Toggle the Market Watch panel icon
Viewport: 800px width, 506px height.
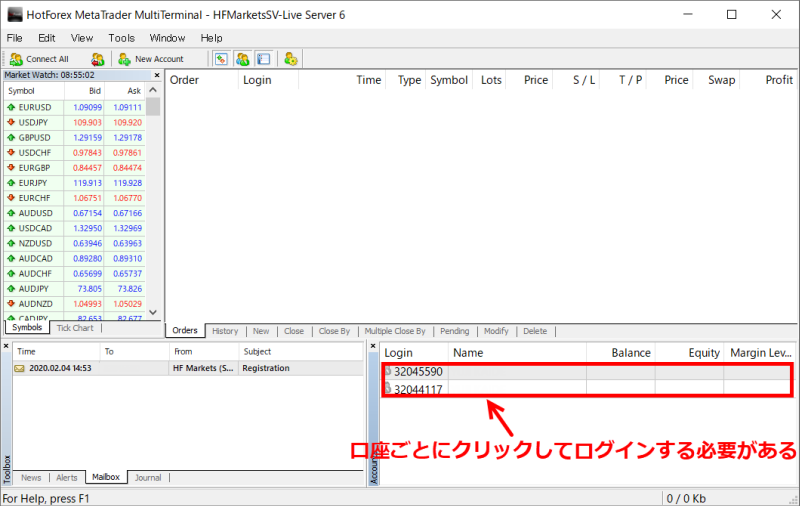[221, 59]
